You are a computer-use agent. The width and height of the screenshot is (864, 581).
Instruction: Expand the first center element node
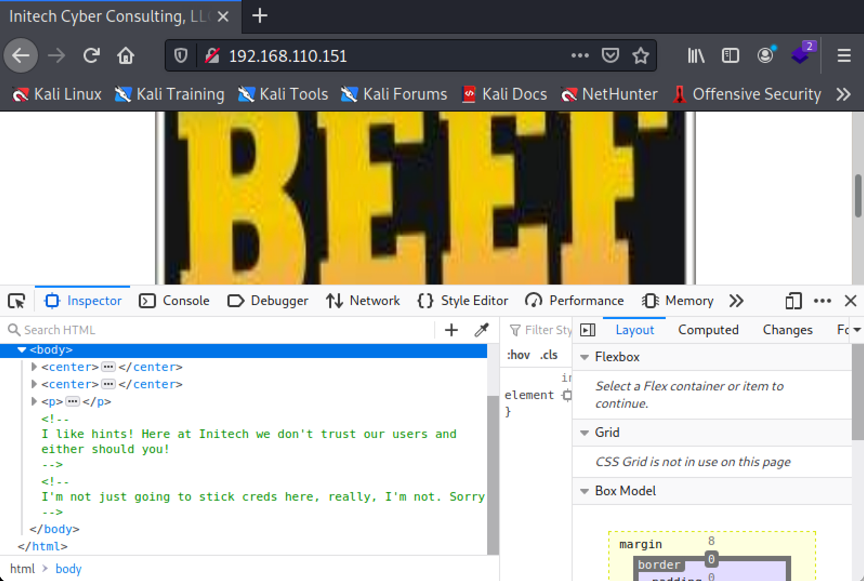coord(35,367)
